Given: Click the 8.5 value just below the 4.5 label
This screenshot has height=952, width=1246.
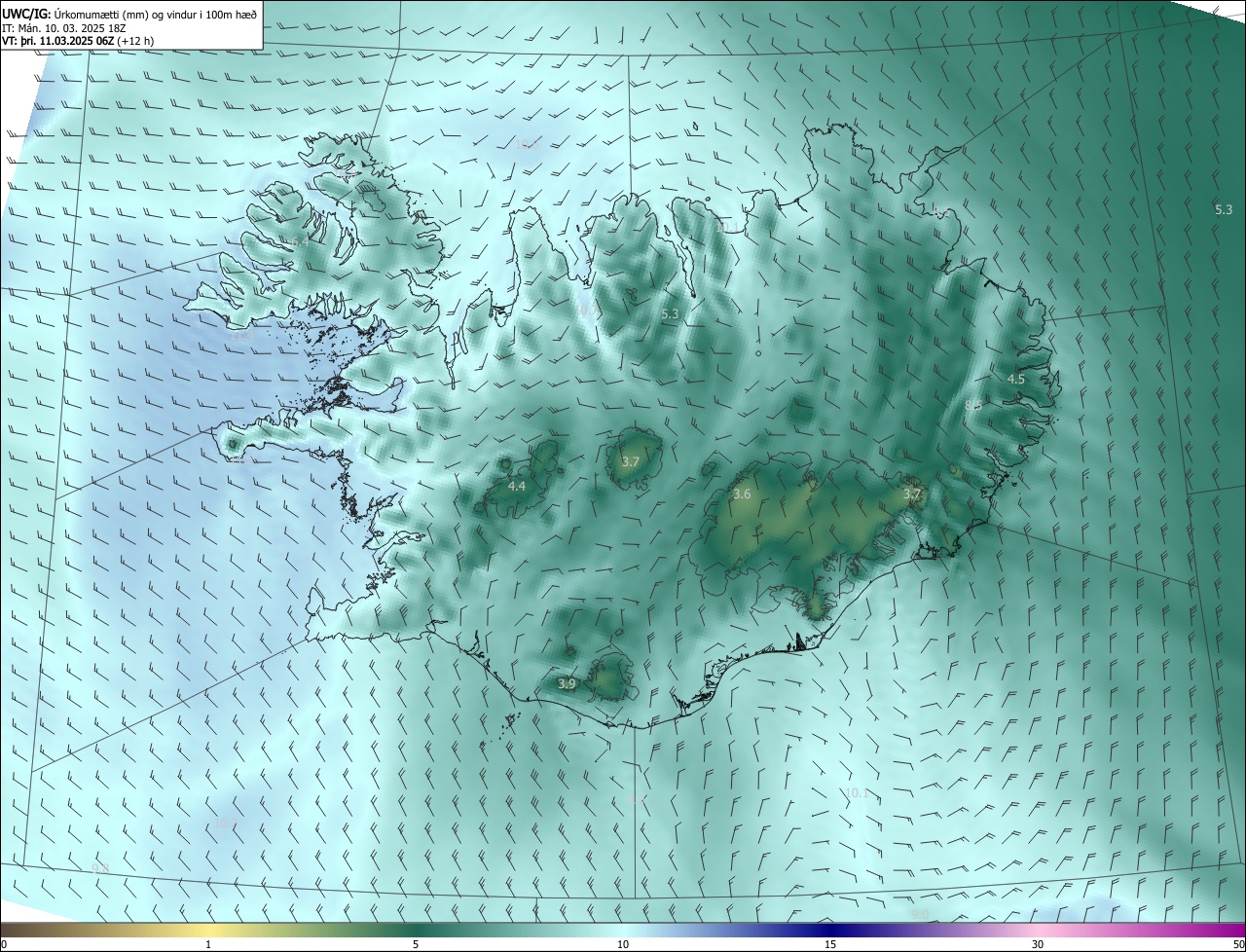Looking at the screenshot, I should (x=973, y=405).
